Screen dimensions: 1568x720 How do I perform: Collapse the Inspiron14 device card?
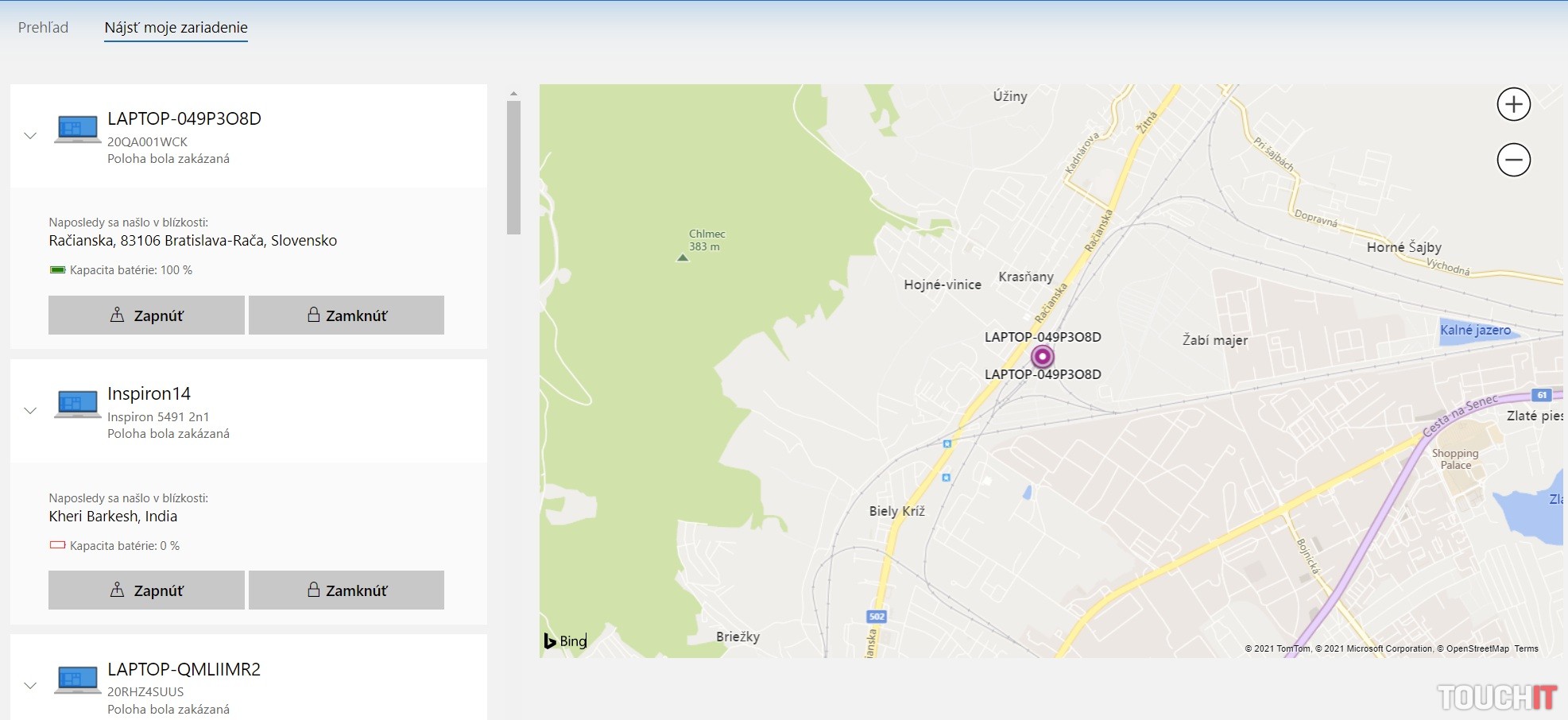click(30, 411)
